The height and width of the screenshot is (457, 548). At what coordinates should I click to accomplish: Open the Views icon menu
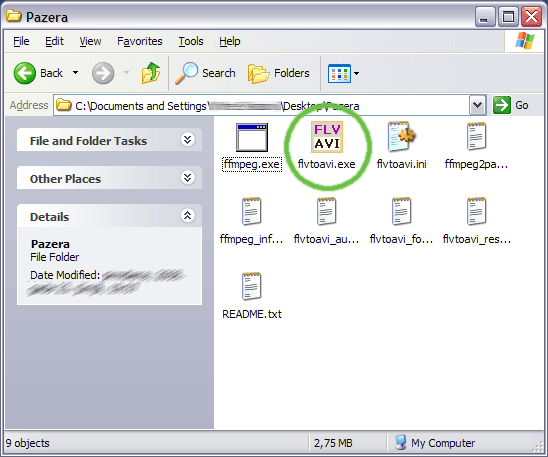tap(339, 73)
